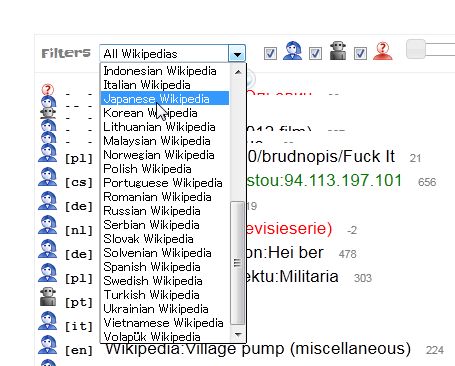Viewport: 455px width, 366px height.
Task: Open the brudnopis/Fuck It link
Action: point(321,156)
